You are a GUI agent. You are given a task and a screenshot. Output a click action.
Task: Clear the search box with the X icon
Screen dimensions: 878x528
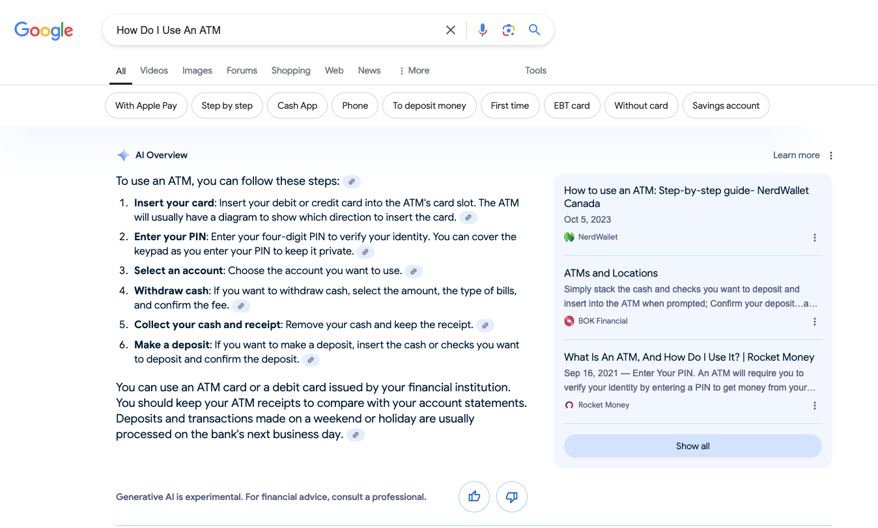click(450, 30)
